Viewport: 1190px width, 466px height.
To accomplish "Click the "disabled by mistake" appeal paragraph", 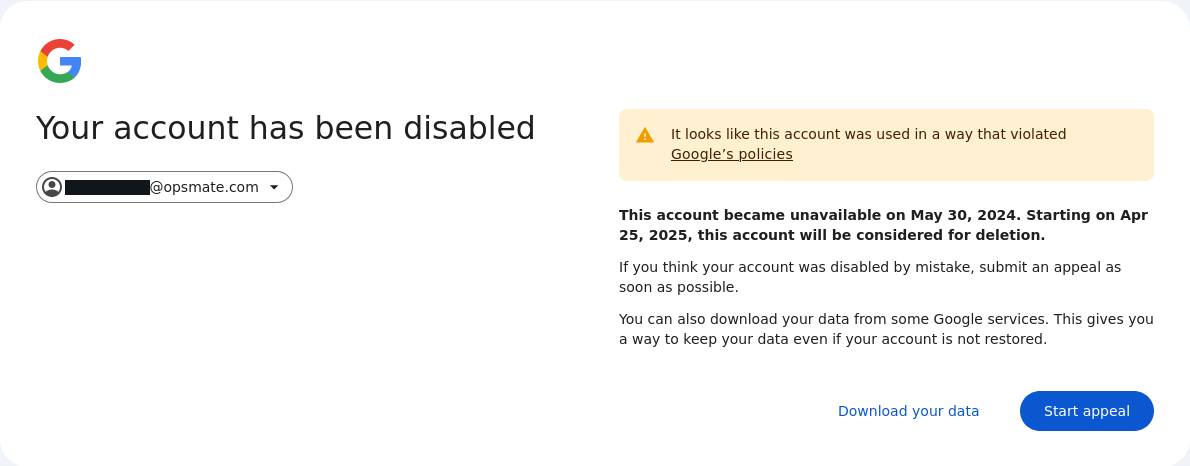I will (869, 267).
